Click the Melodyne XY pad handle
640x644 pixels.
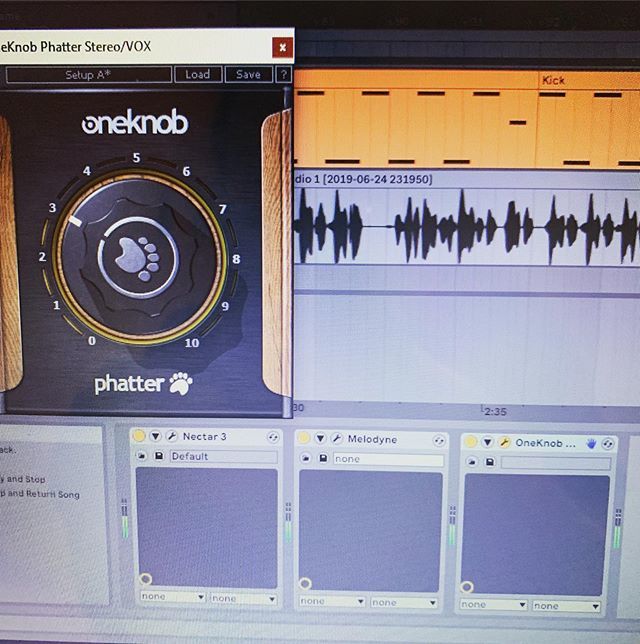(x=305, y=583)
